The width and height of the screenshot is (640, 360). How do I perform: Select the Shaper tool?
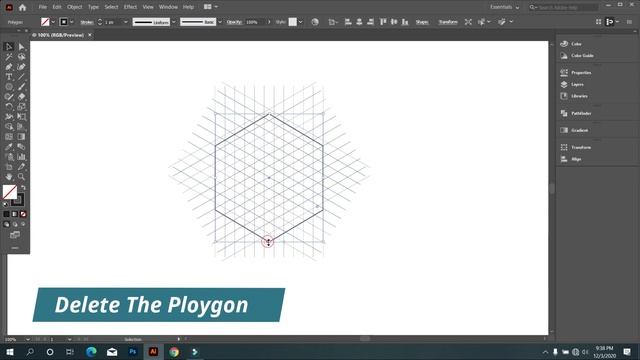9,97
